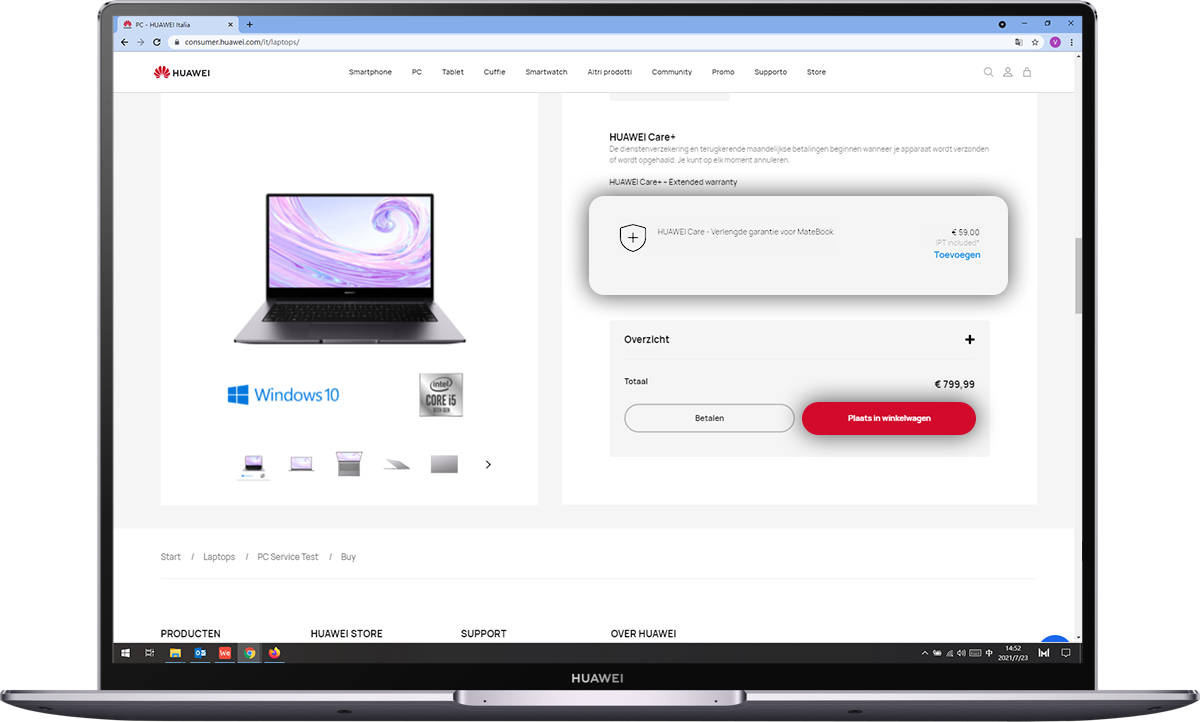This screenshot has height=722, width=1200.
Task: Click the shield plus icon for HUAWEI Care
Action: point(632,238)
